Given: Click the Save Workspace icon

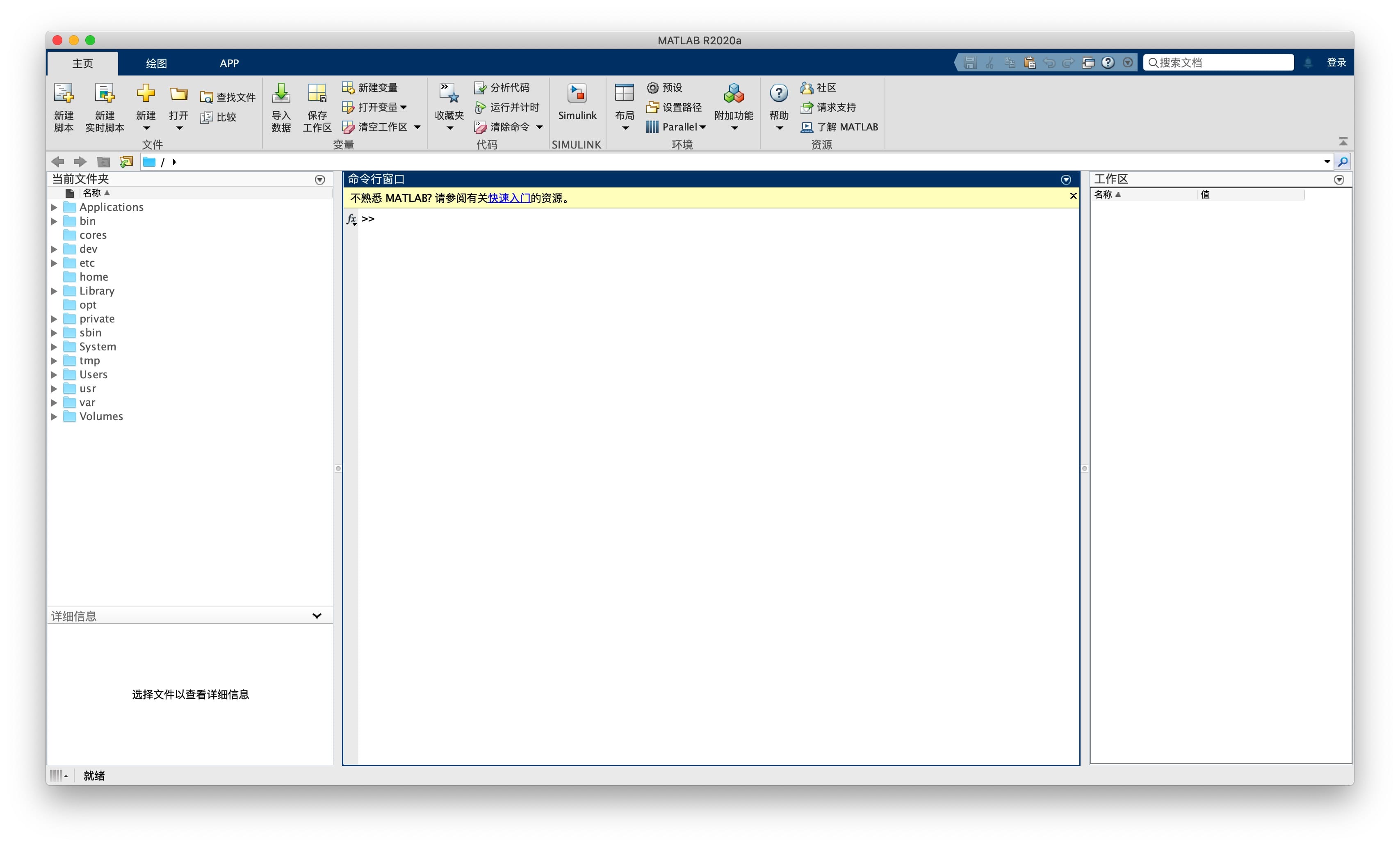Looking at the screenshot, I should pyautogui.click(x=317, y=93).
